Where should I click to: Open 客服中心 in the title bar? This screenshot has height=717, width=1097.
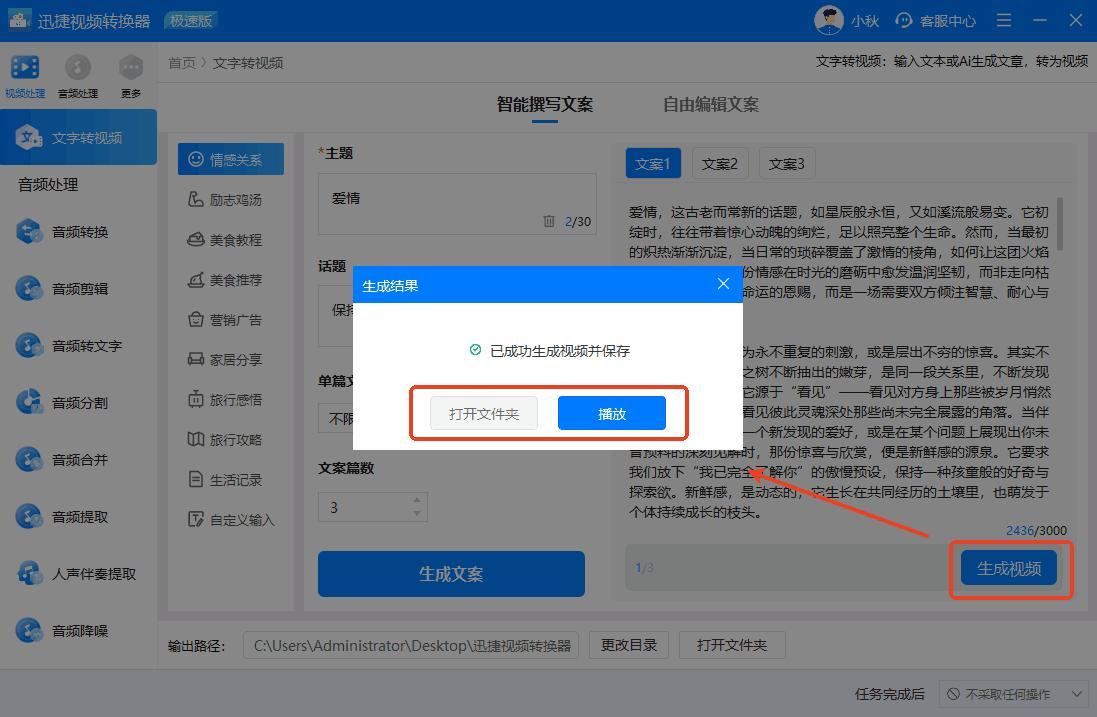tap(936, 20)
